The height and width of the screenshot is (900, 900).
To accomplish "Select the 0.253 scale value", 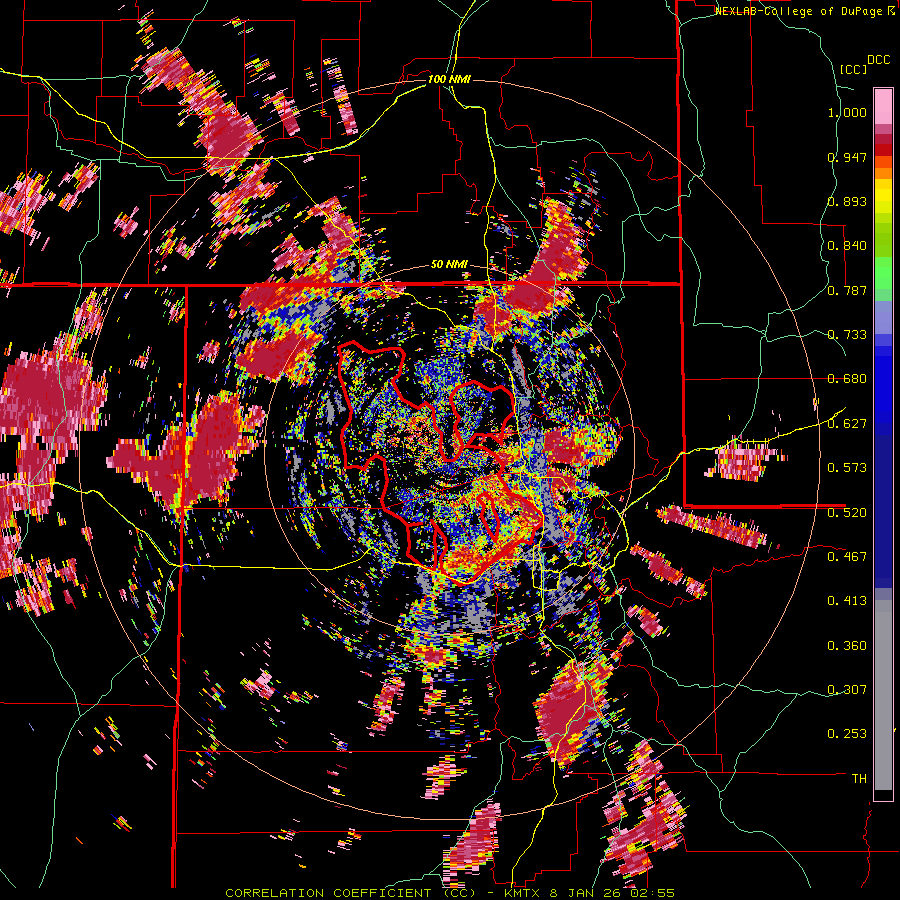I will (x=847, y=734).
